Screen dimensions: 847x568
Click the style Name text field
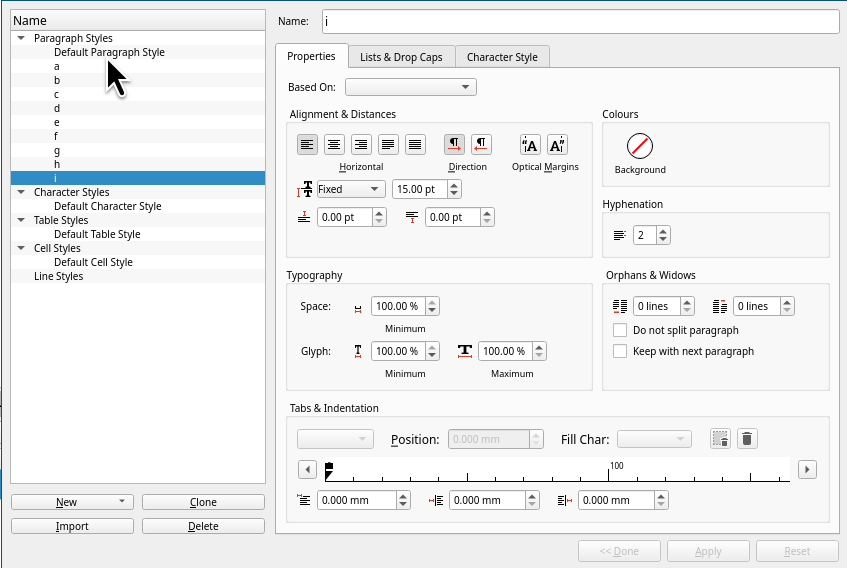[x=580, y=21]
